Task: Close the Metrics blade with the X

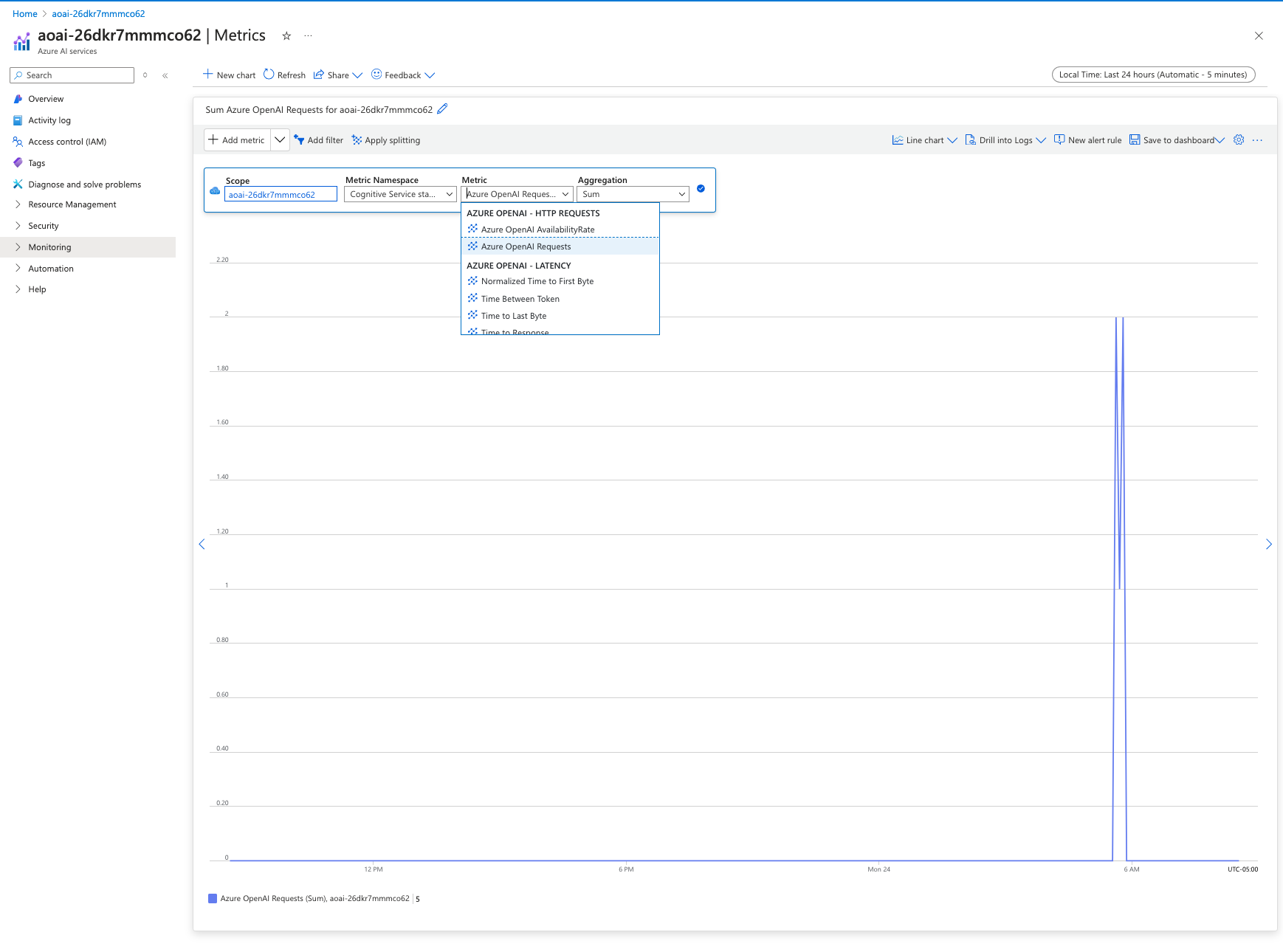Action: [1259, 35]
